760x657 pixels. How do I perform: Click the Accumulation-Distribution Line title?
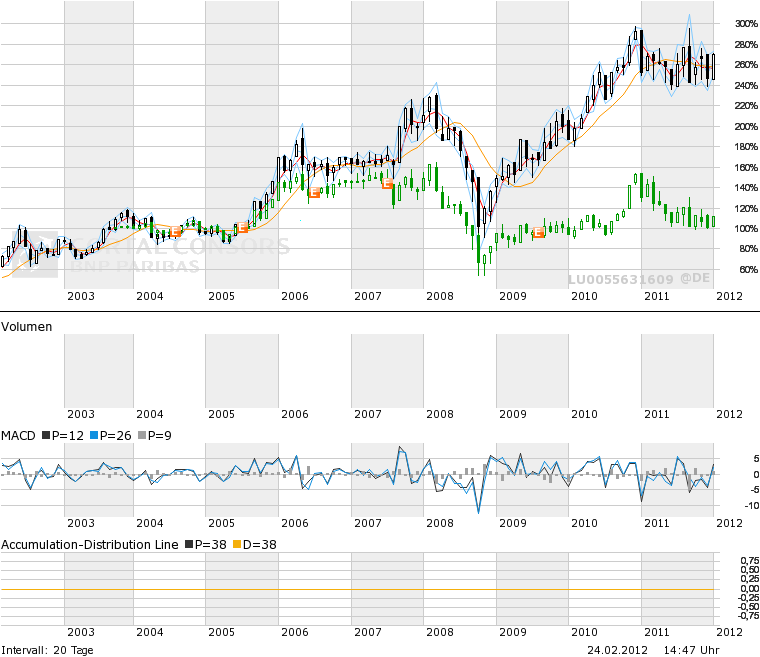pos(90,545)
